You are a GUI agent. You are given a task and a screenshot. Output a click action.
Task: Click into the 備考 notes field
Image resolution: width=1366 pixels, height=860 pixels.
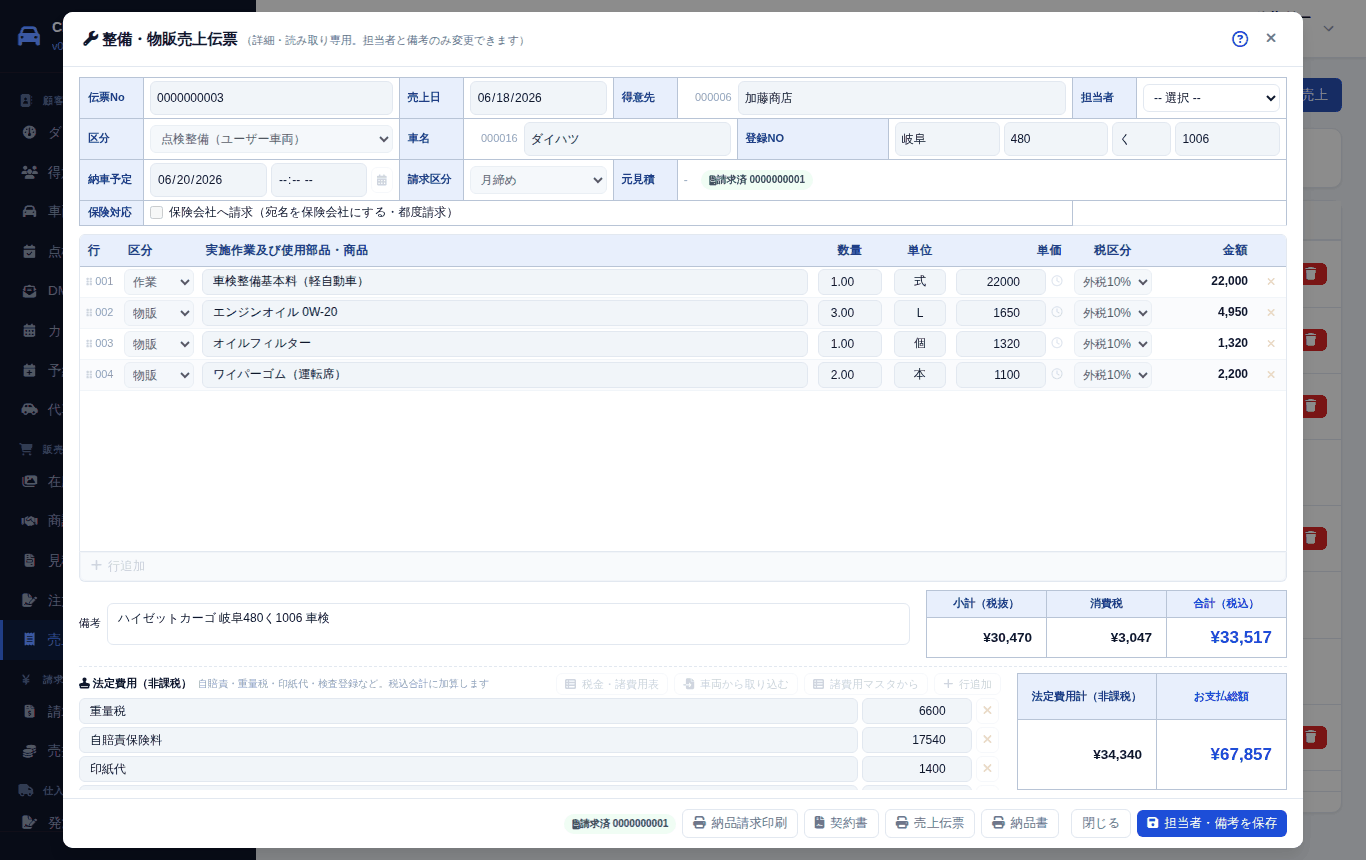click(x=508, y=624)
